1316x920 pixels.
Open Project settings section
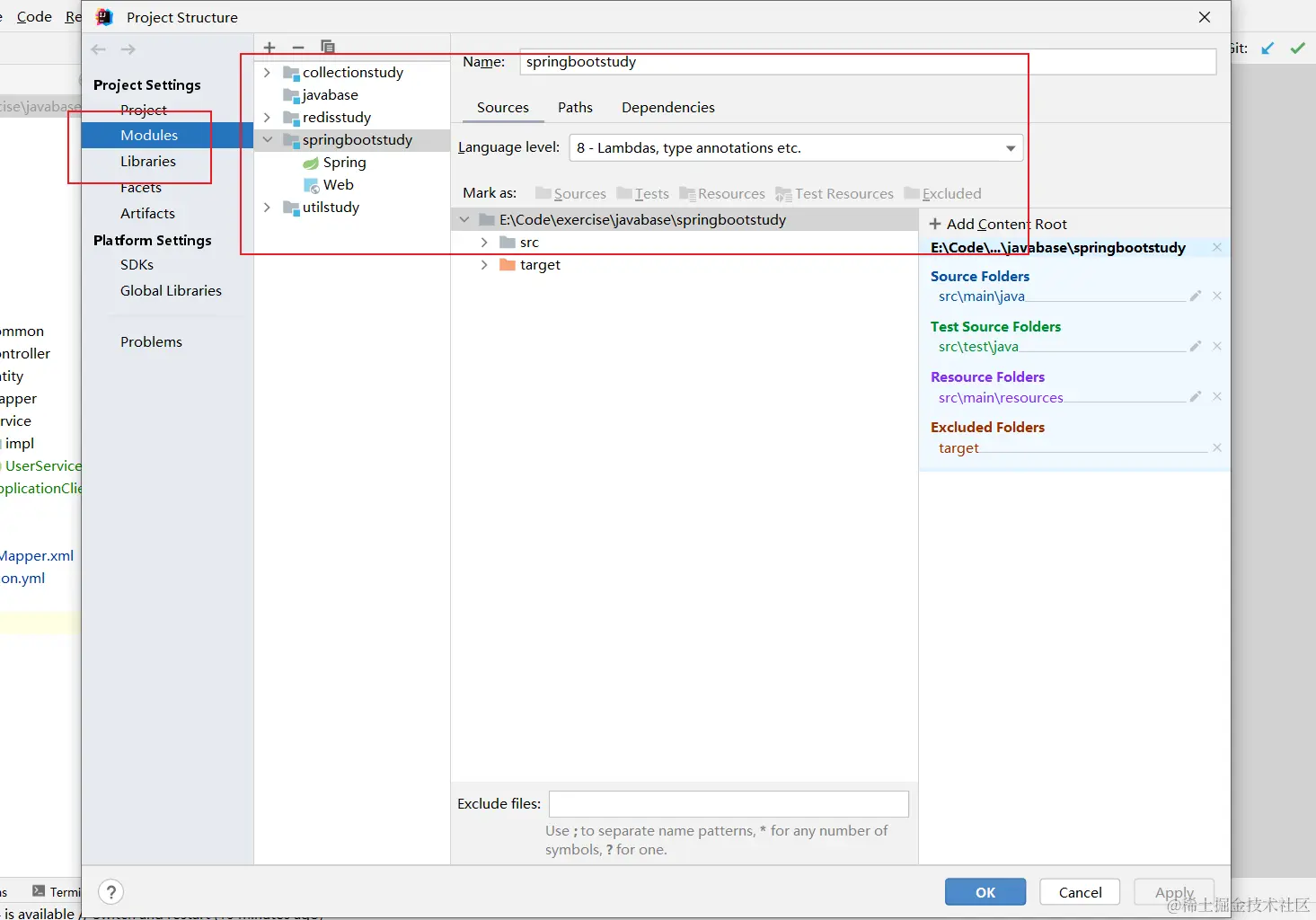click(x=144, y=110)
